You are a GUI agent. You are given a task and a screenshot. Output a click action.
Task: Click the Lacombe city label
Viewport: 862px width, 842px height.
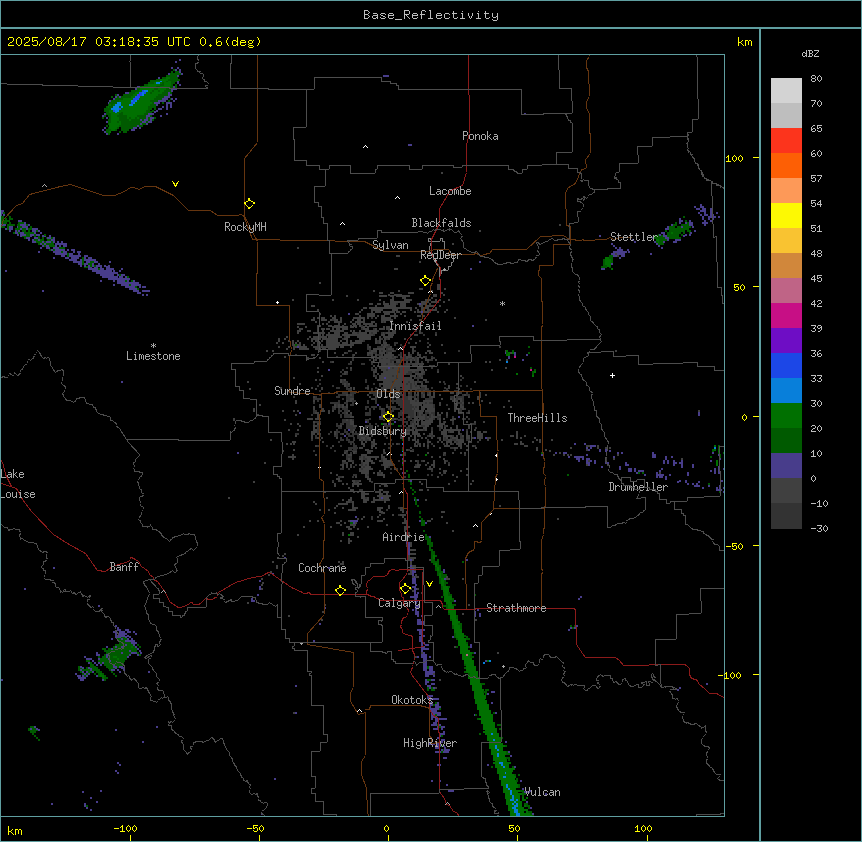click(450, 191)
